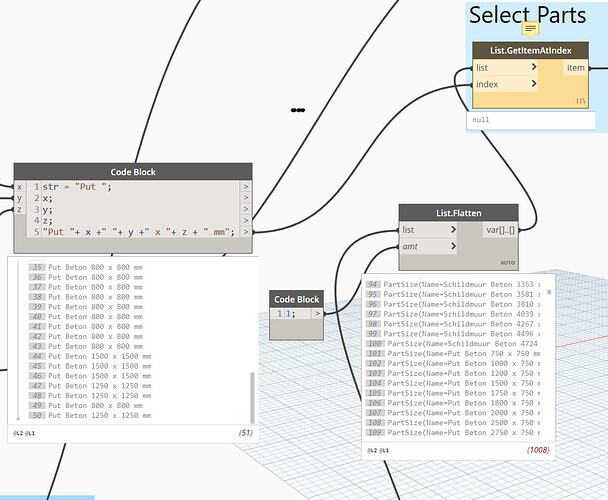
Task: Expand list port chevron on List.GetItemAtIndex
Action: [534, 67]
